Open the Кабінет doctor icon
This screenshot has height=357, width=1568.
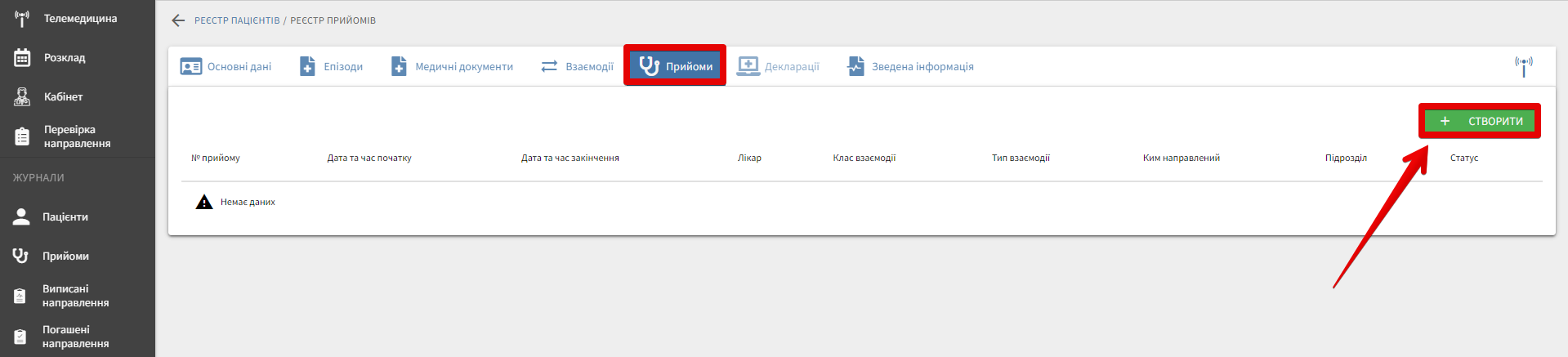point(22,97)
